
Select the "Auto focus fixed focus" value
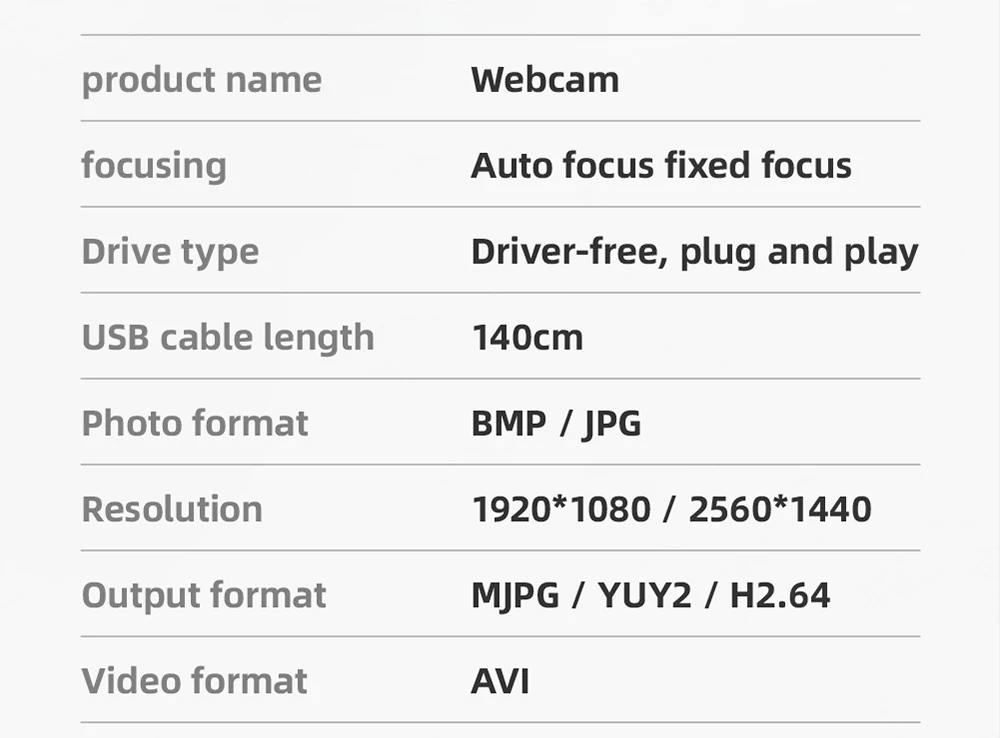661,166
